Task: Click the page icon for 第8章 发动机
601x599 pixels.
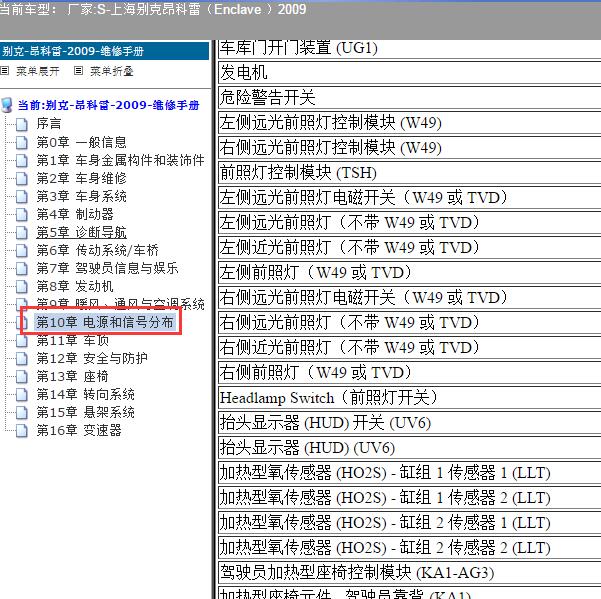Action: coord(22,286)
